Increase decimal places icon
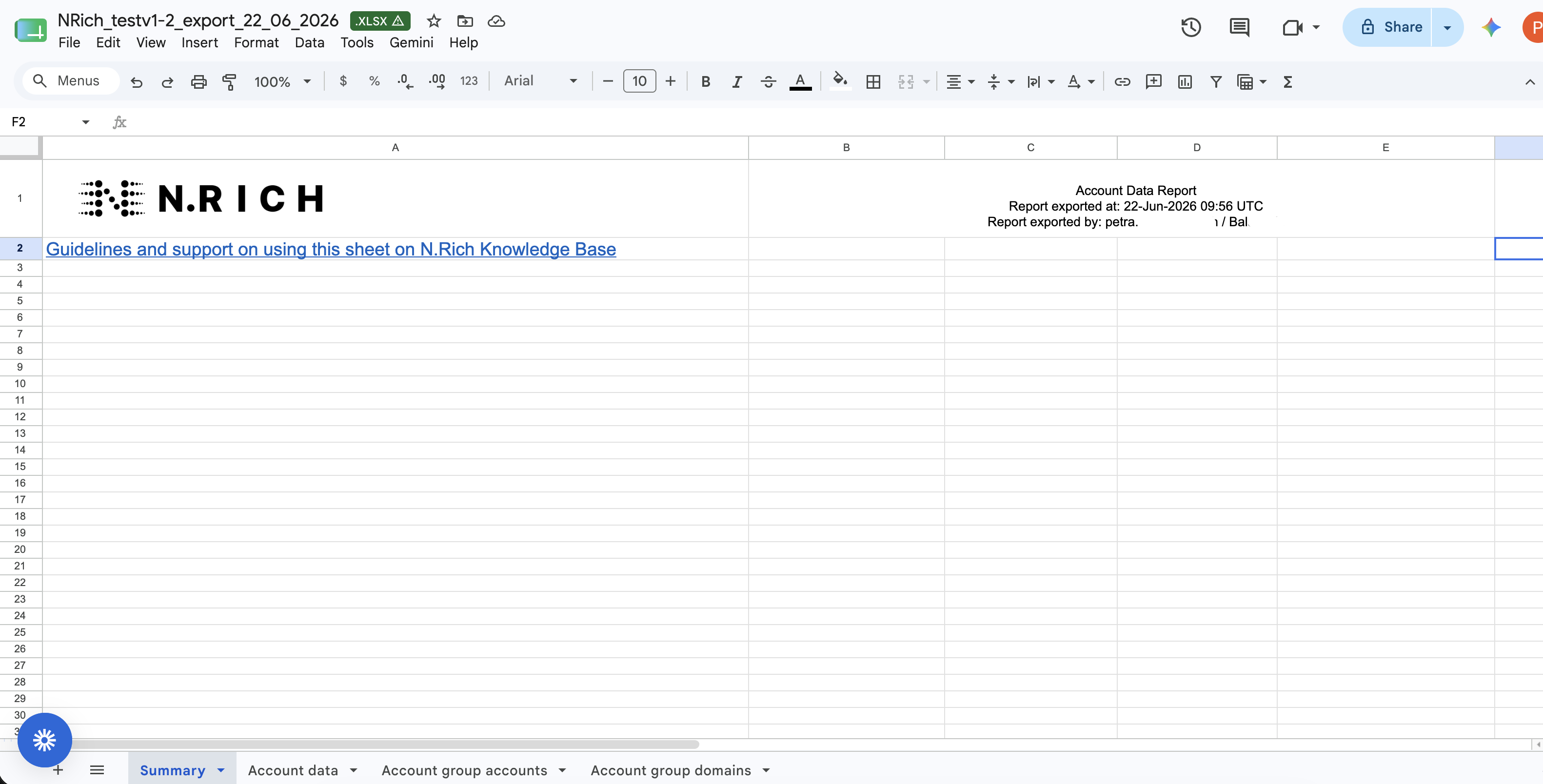The width and height of the screenshot is (1543, 784). [x=436, y=81]
